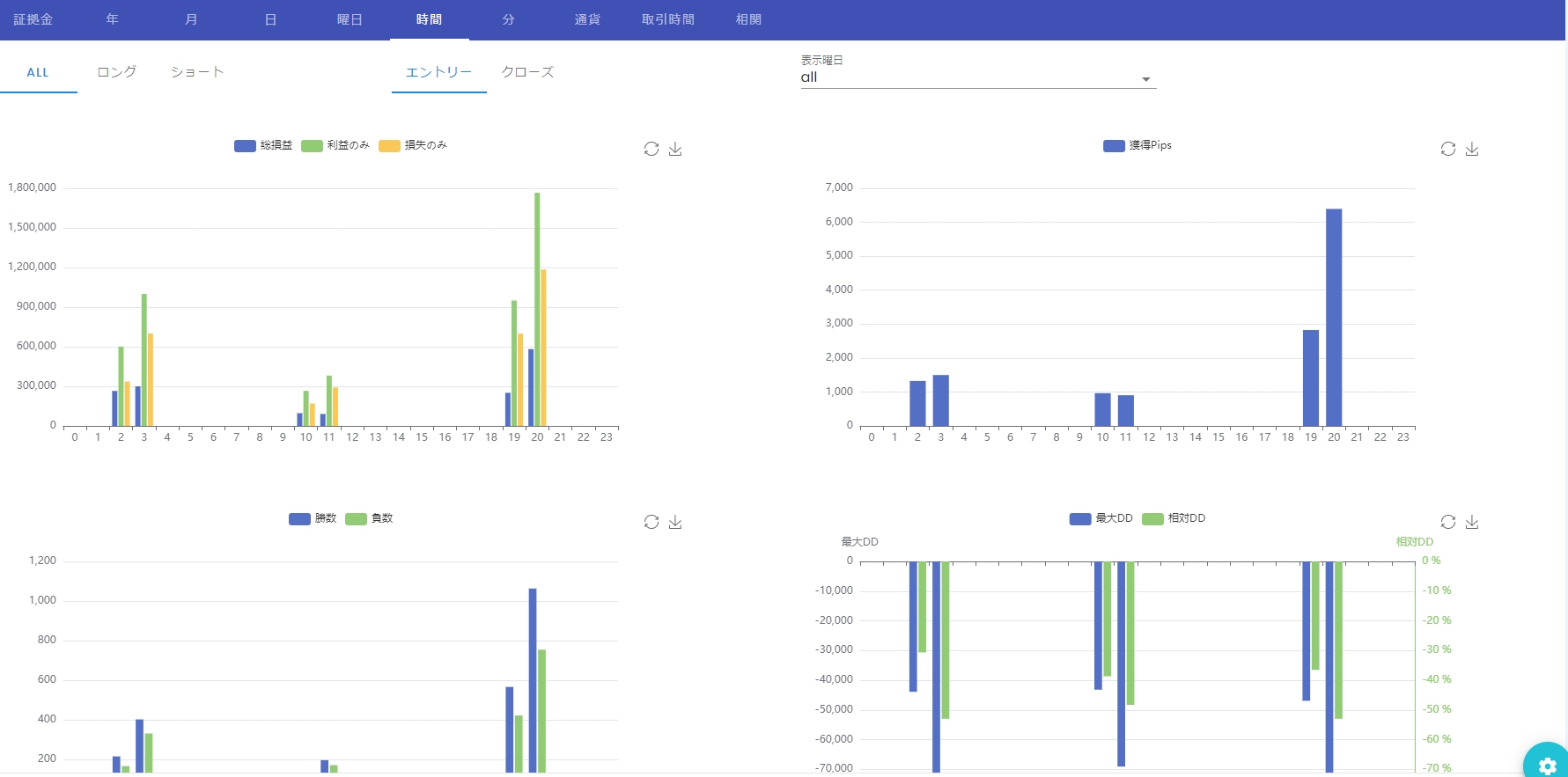The image size is (1568, 777).
Task: Open the settings gear button
Action: [x=1547, y=766]
